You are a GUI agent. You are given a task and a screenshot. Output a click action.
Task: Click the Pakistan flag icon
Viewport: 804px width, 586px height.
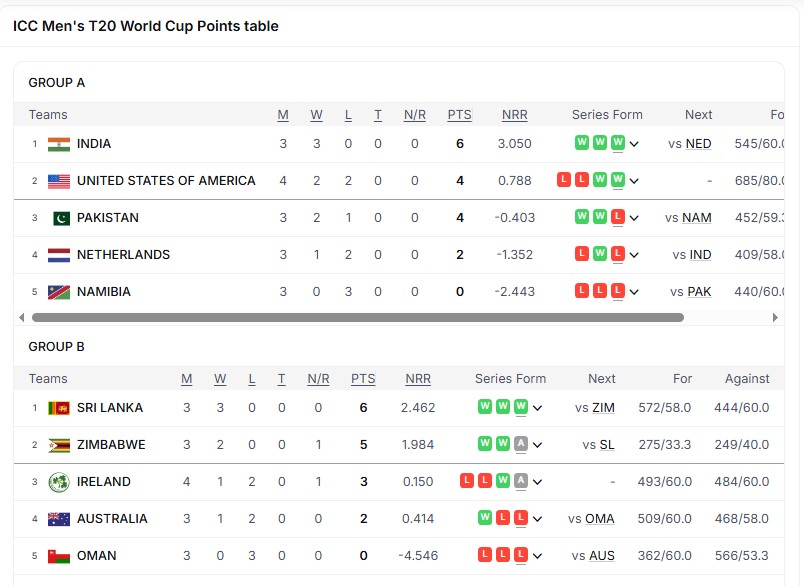(62, 218)
